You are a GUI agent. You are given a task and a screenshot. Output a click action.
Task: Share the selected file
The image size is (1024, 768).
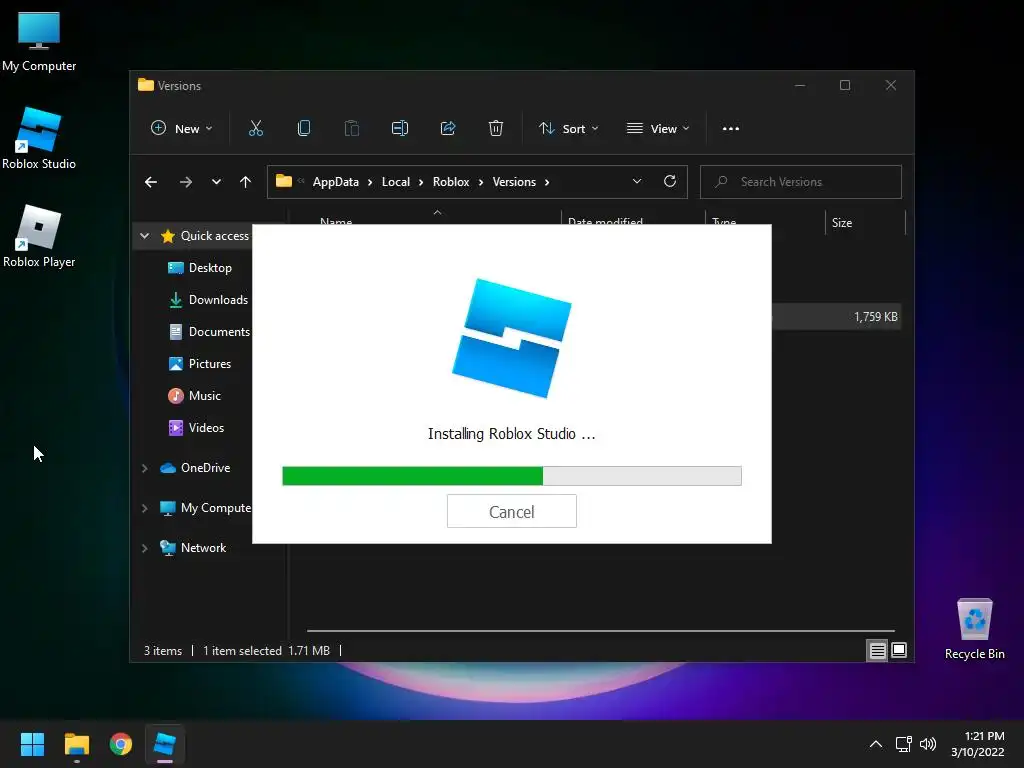point(448,129)
